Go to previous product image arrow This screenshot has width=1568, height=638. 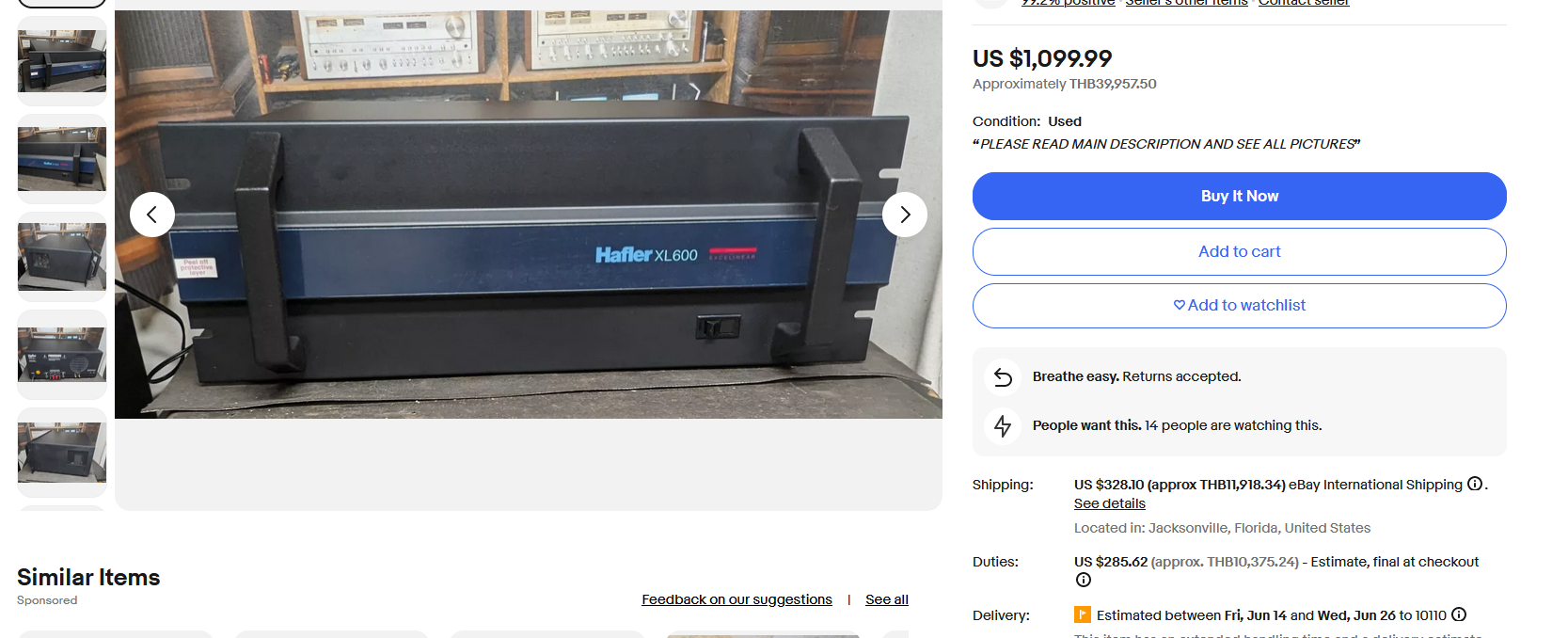(152, 215)
